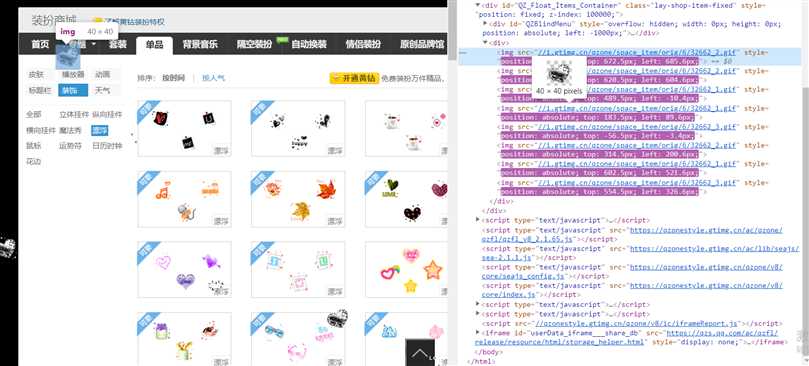This screenshot has height=366, width=809.
Task: Select the 播放器 category filter
Action: pos(73,74)
